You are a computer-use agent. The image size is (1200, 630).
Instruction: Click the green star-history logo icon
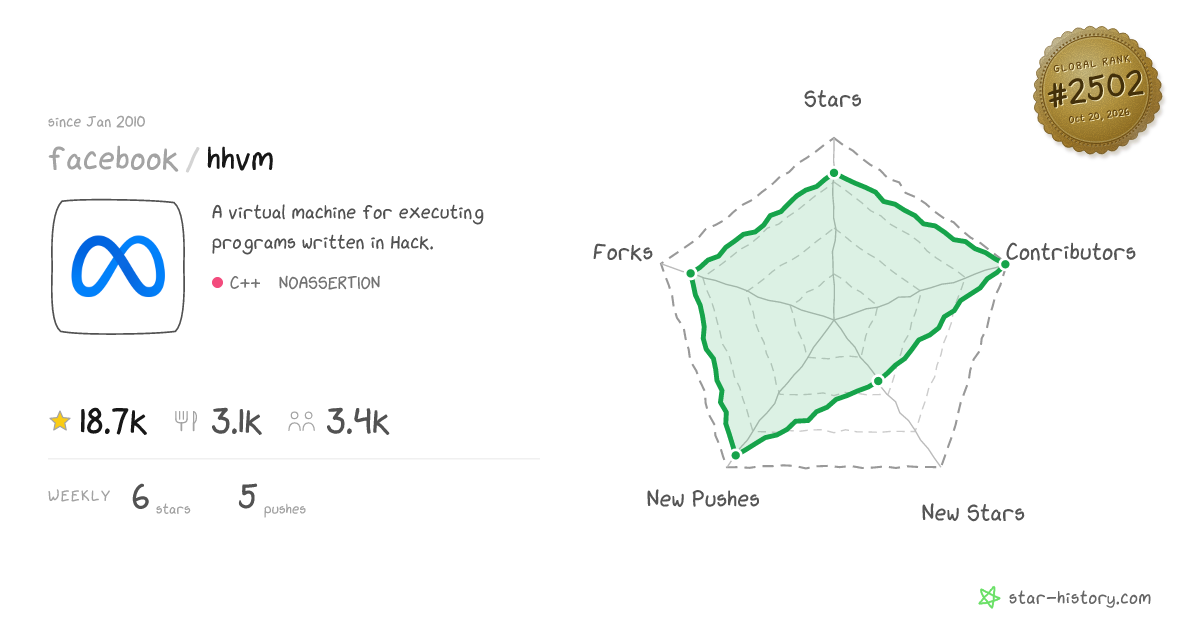click(x=989, y=598)
